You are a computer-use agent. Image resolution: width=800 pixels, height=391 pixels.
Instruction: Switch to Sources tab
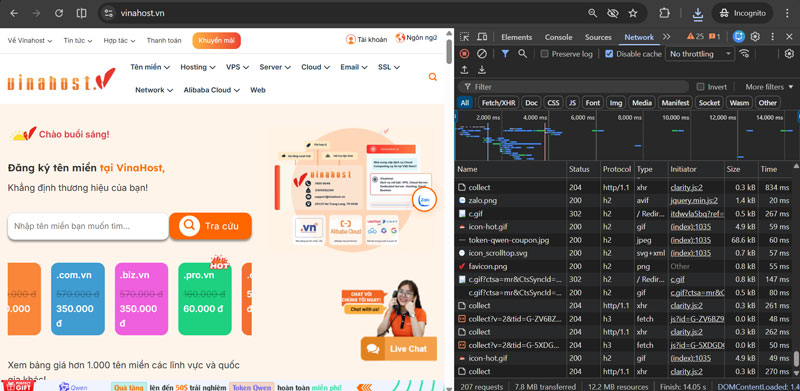point(598,37)
